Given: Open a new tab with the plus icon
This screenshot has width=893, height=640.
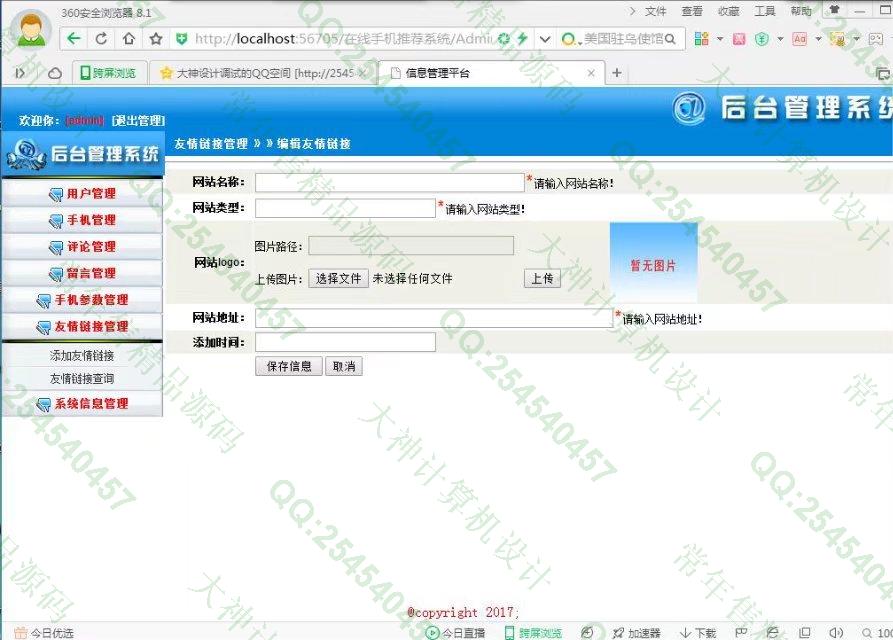Looking at the screenshot, I should click(x=616, y=73).
